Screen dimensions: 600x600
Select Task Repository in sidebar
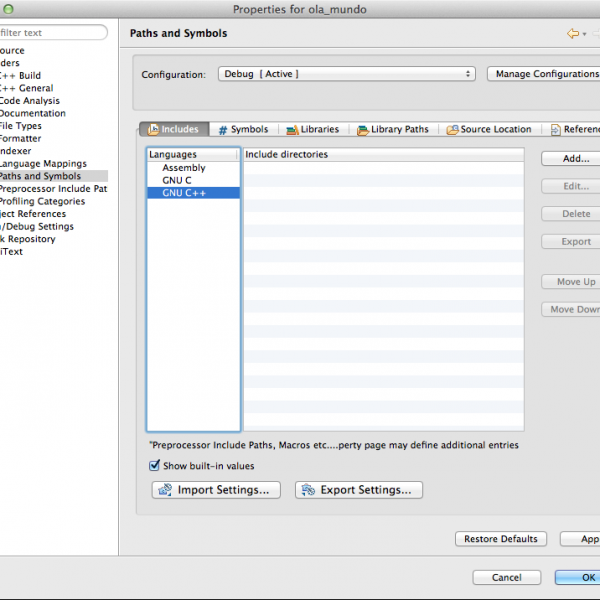click(x=28, y=239)
